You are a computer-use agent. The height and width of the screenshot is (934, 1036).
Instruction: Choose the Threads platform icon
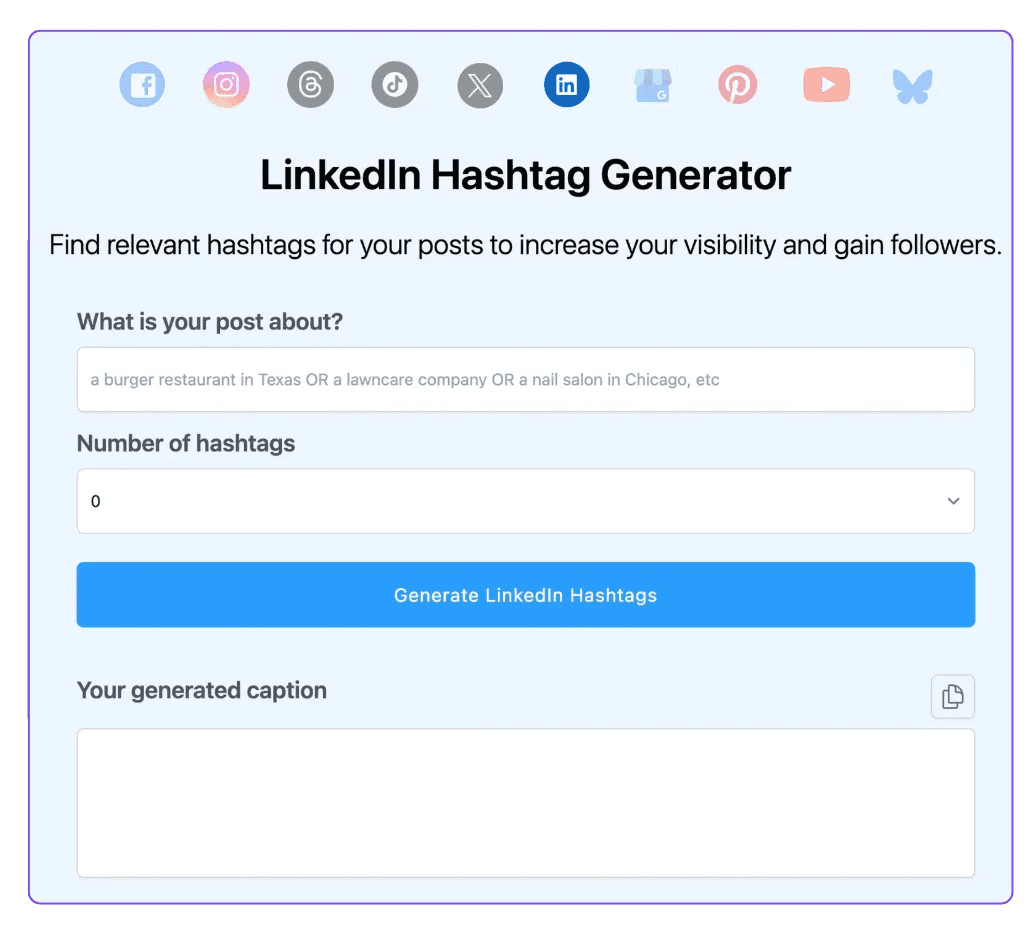tap(311, 85)
